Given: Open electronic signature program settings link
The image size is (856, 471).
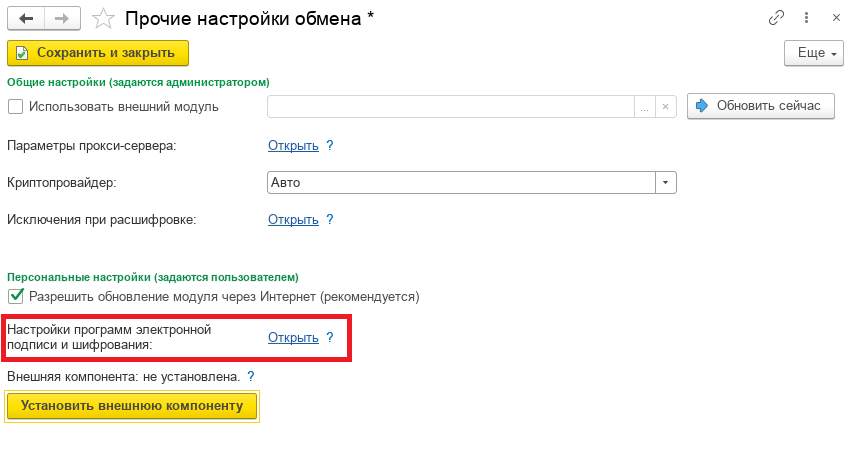Looking at the screenshot, I should click(x=293, y=337).
